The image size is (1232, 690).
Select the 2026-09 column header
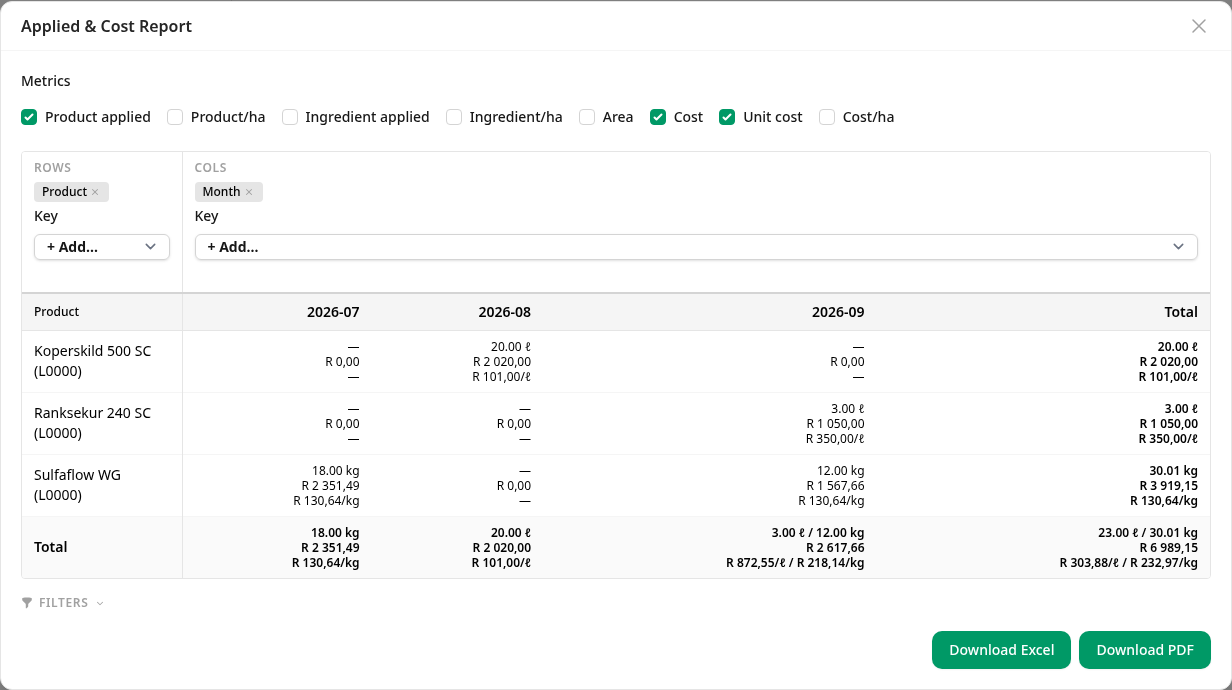(x=838, y=312)
